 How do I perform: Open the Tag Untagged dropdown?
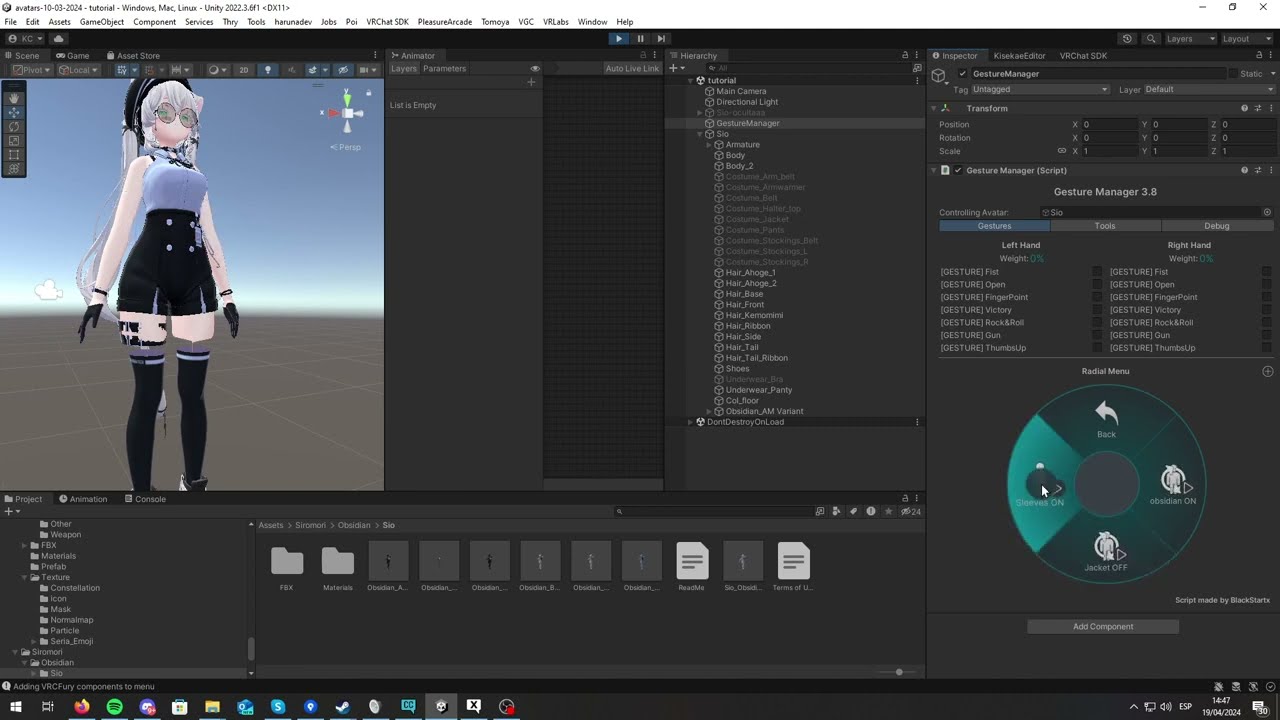1040,90
